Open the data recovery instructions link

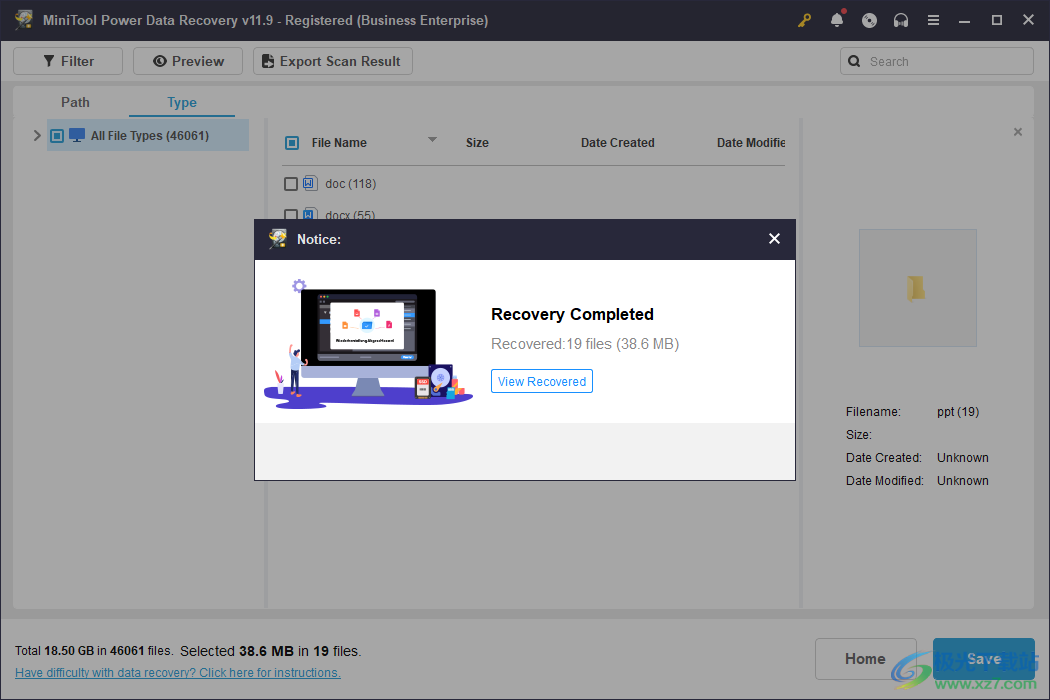point(177,672)
